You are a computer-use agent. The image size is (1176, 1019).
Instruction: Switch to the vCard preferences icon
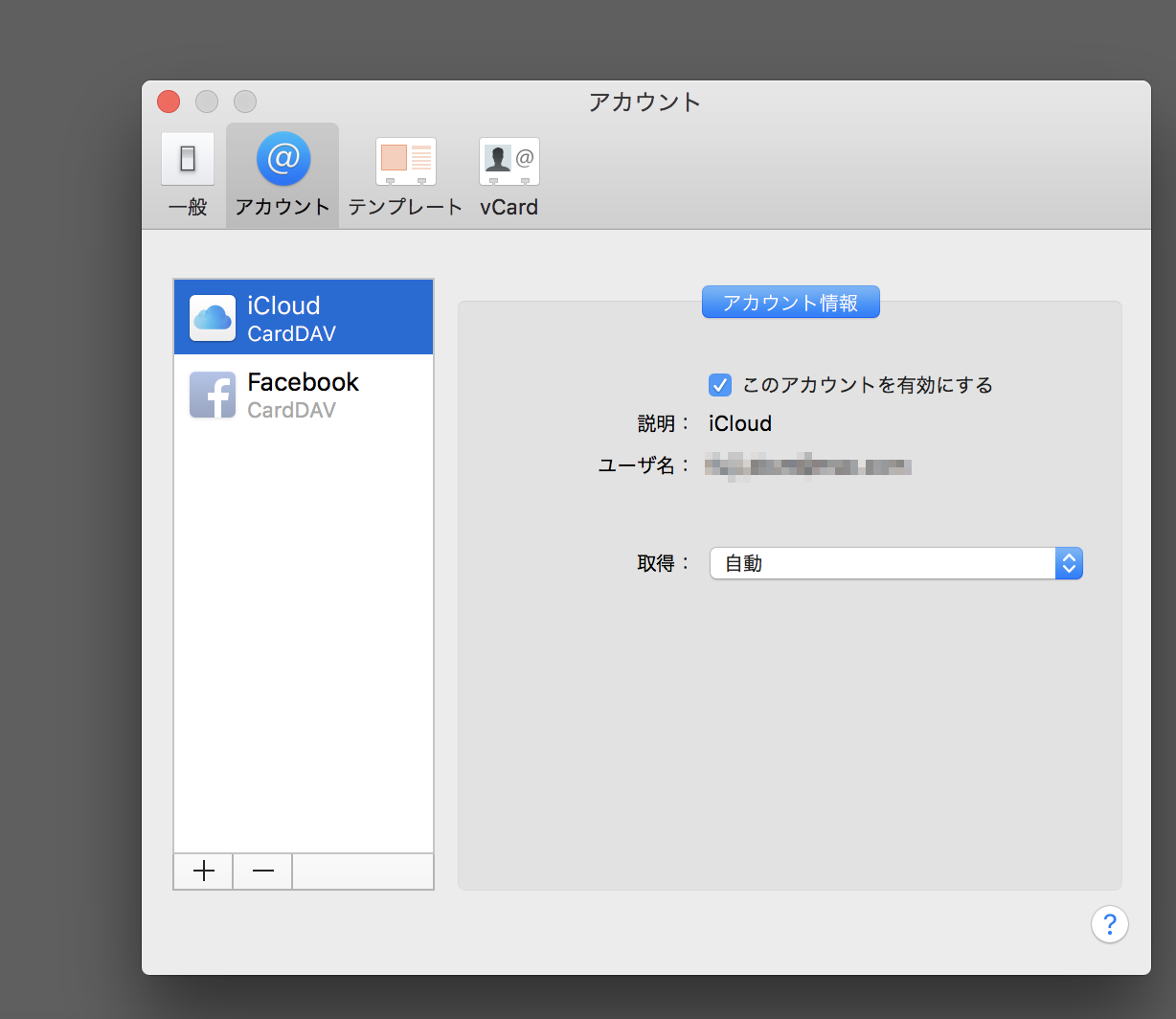[509, 161]
